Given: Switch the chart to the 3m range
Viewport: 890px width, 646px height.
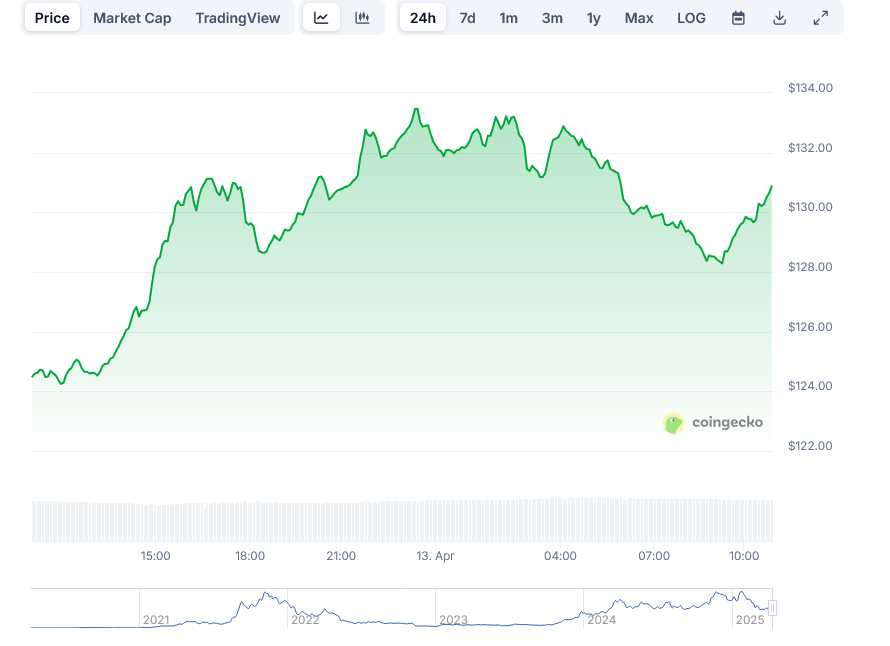Looking at the screenshot, I should click(x=552, y=18).
